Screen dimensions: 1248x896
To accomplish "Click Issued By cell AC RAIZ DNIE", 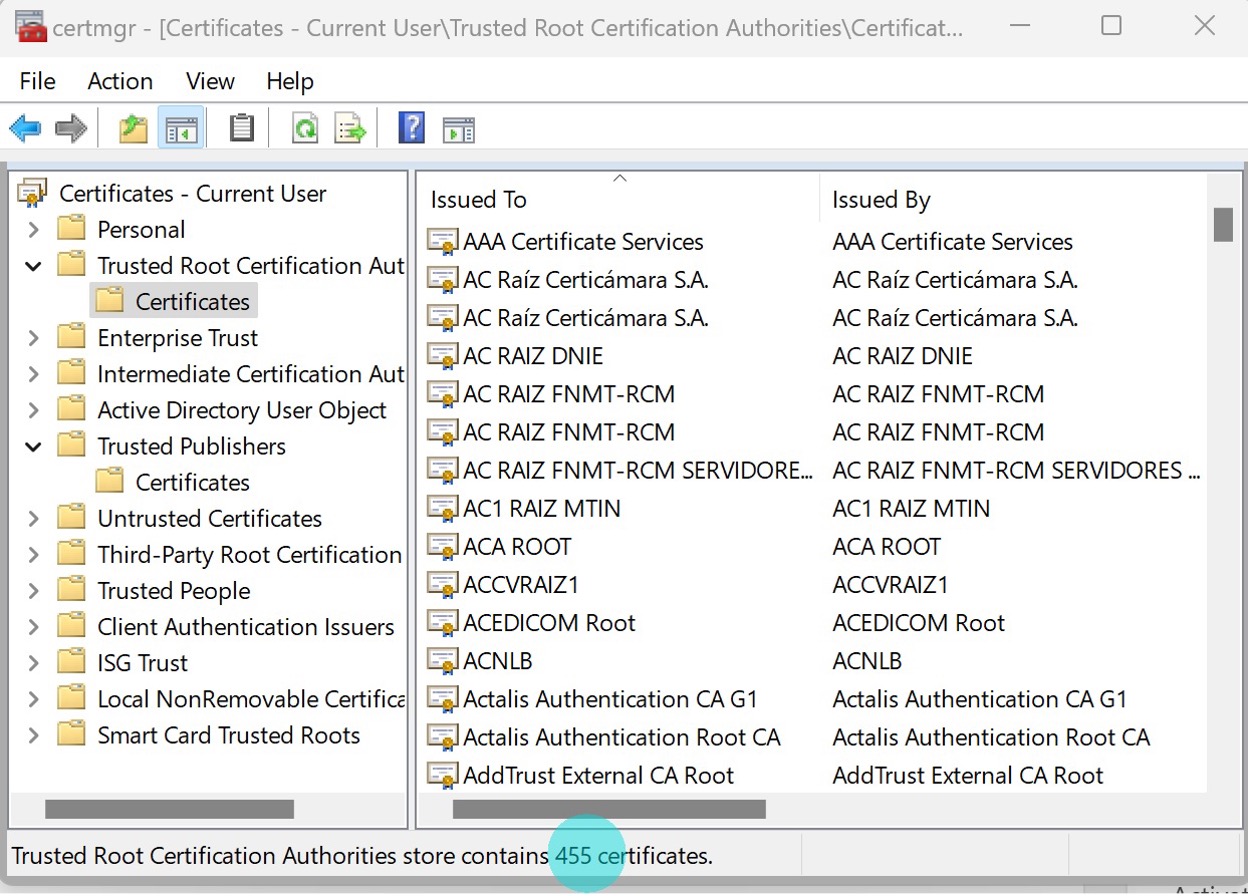I will click(x=902, y=356).
